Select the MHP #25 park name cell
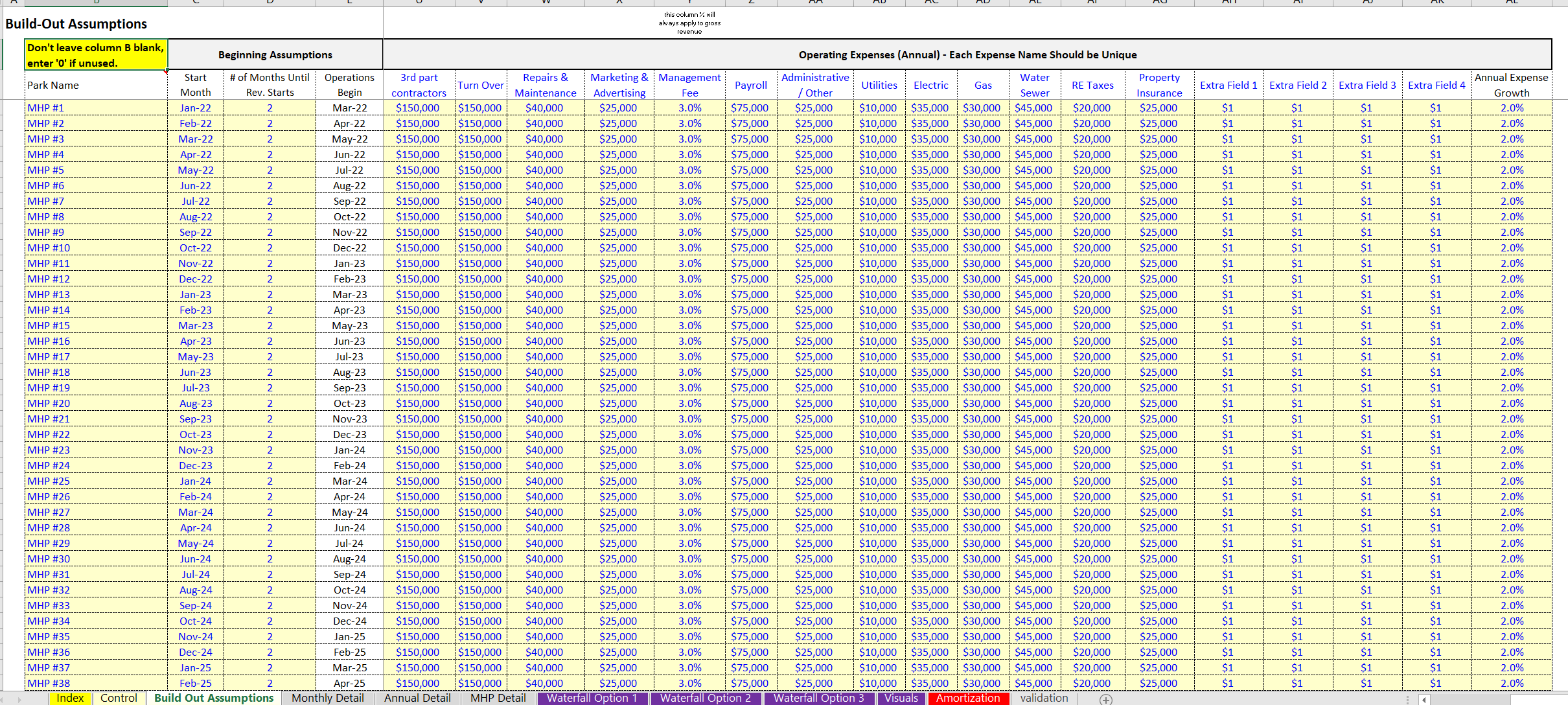Screen dimensions: 1568x705 click(x=96, y=481)
